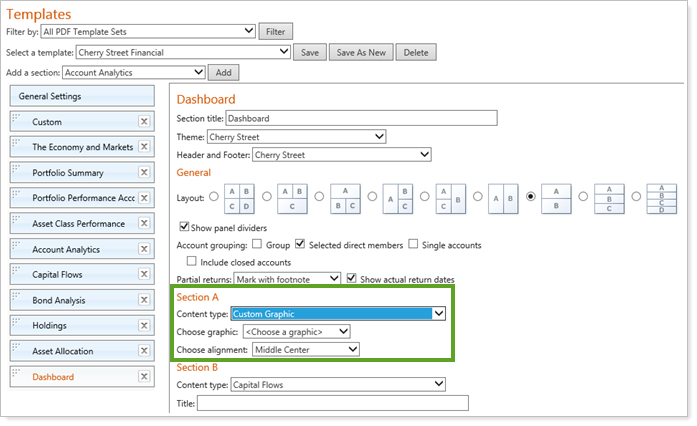Remove the Bond Analysis section
The image size is (697, 426).
tap(144, 300)
